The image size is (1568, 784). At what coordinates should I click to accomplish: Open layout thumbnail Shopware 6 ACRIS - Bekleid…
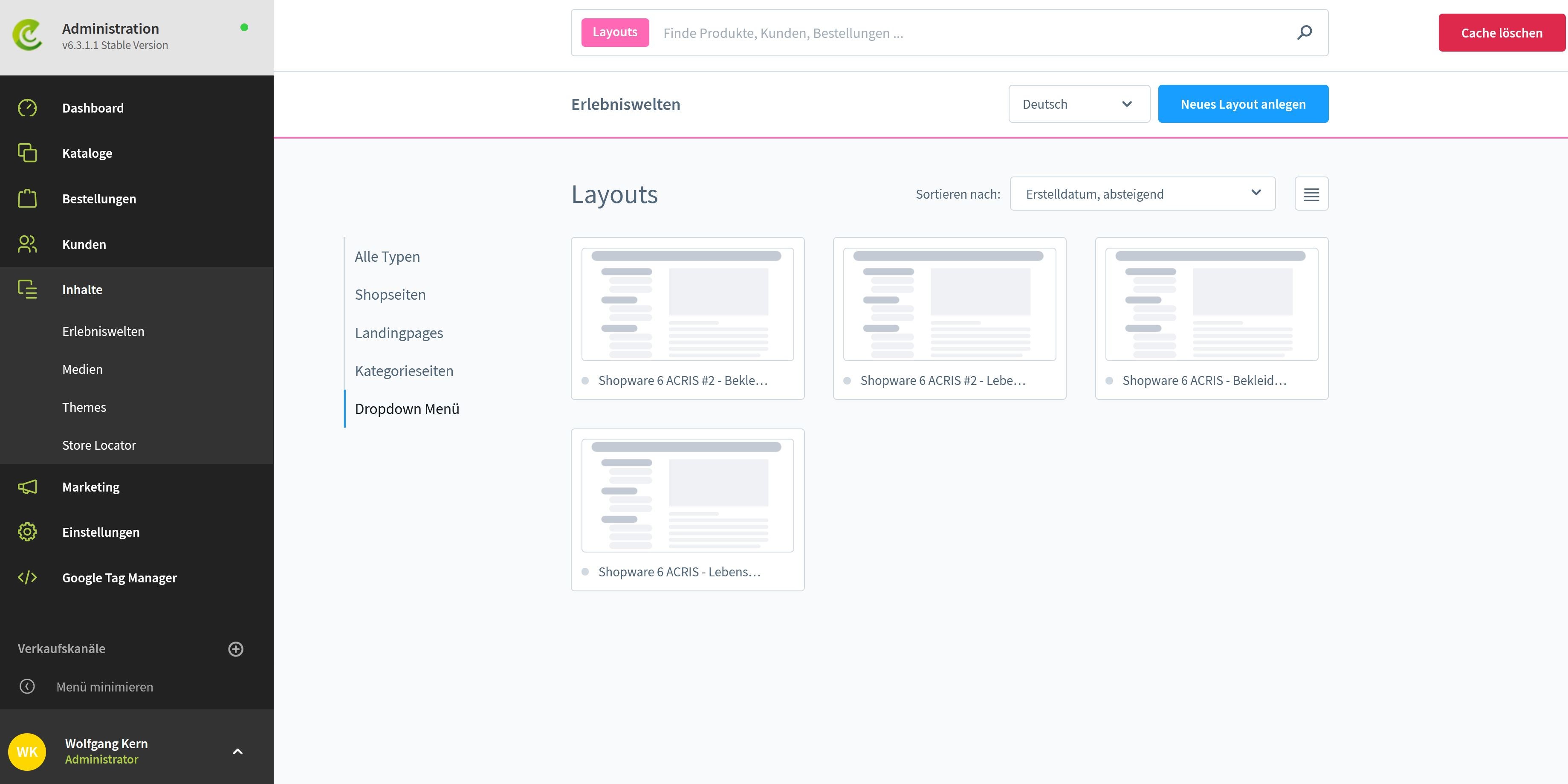(x=1211, y=304)
